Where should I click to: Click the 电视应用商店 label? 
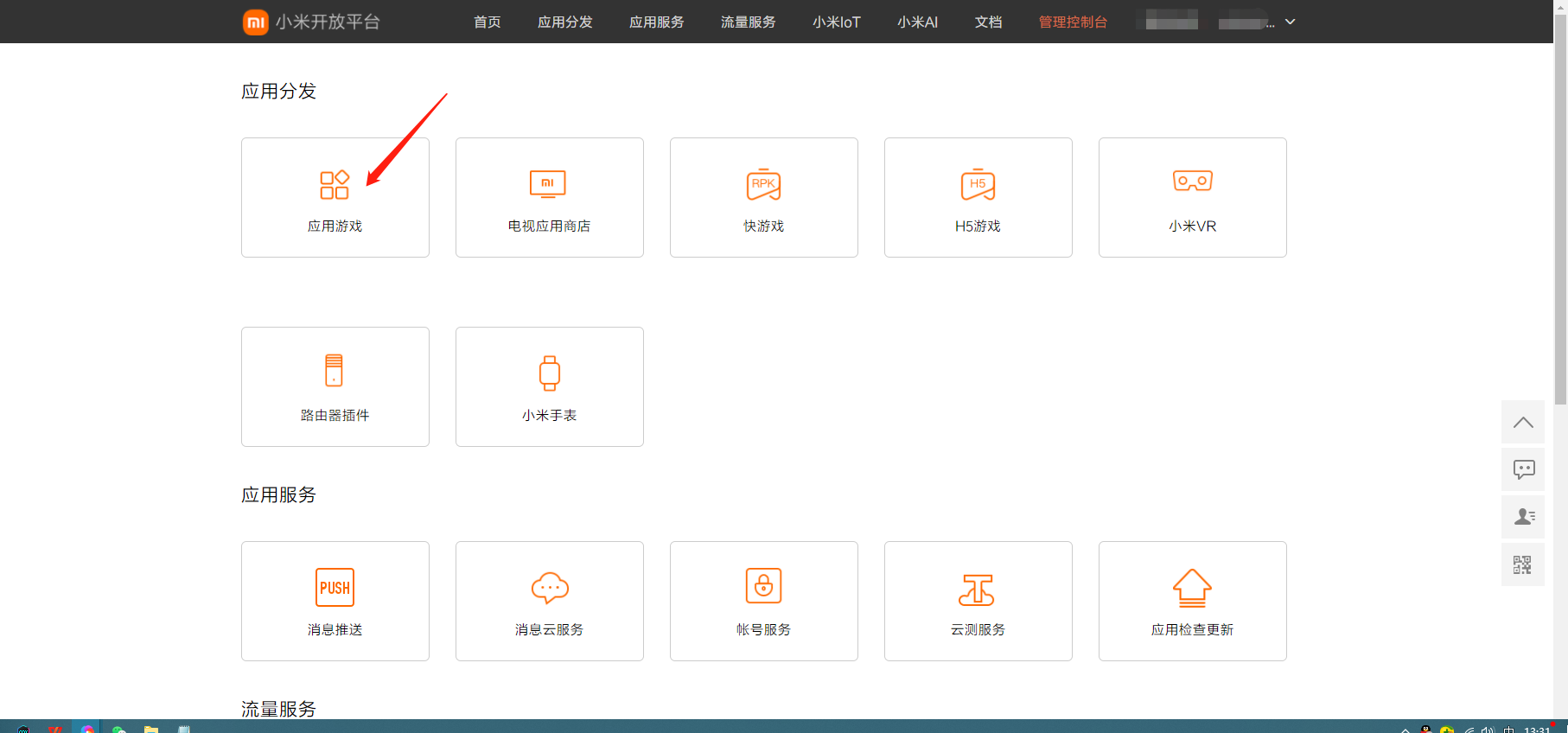point(549,226)
